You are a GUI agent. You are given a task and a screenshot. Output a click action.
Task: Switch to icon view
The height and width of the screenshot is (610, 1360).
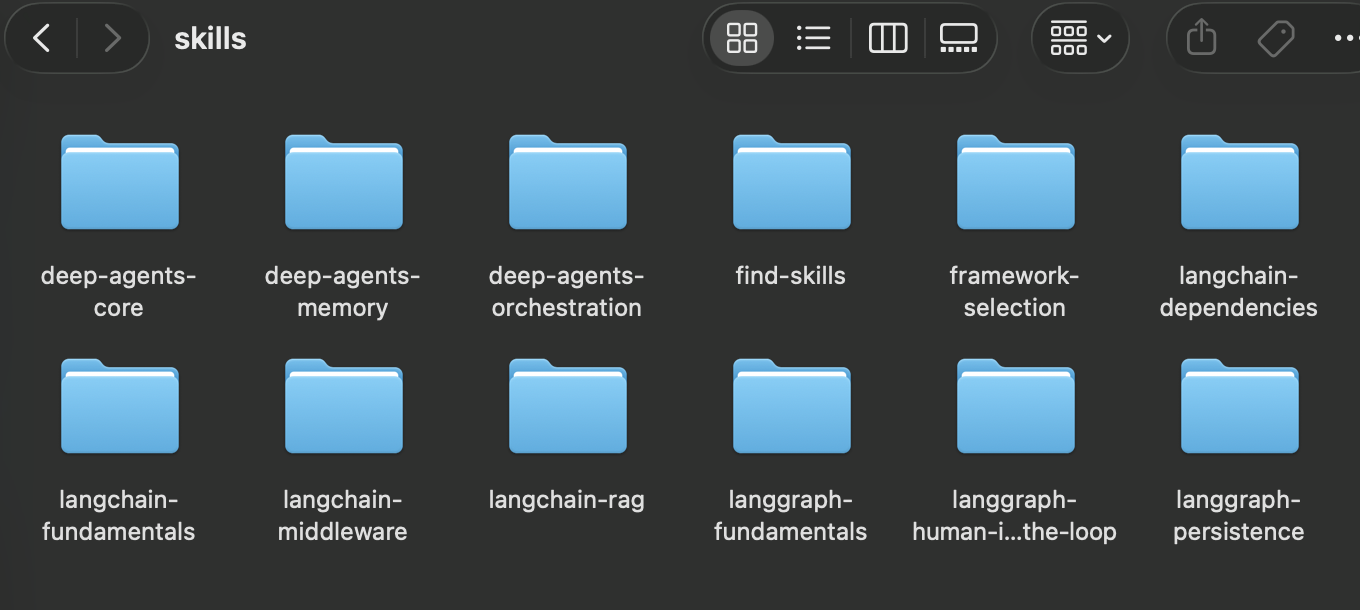click(x=742, y=39)
